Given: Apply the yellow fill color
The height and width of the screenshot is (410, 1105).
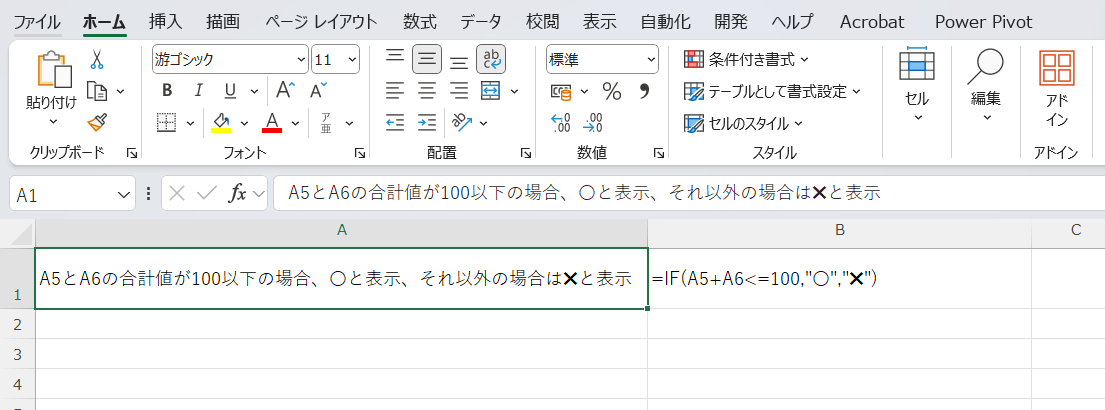Looking at the screenshot, I should tap(221, 123).
